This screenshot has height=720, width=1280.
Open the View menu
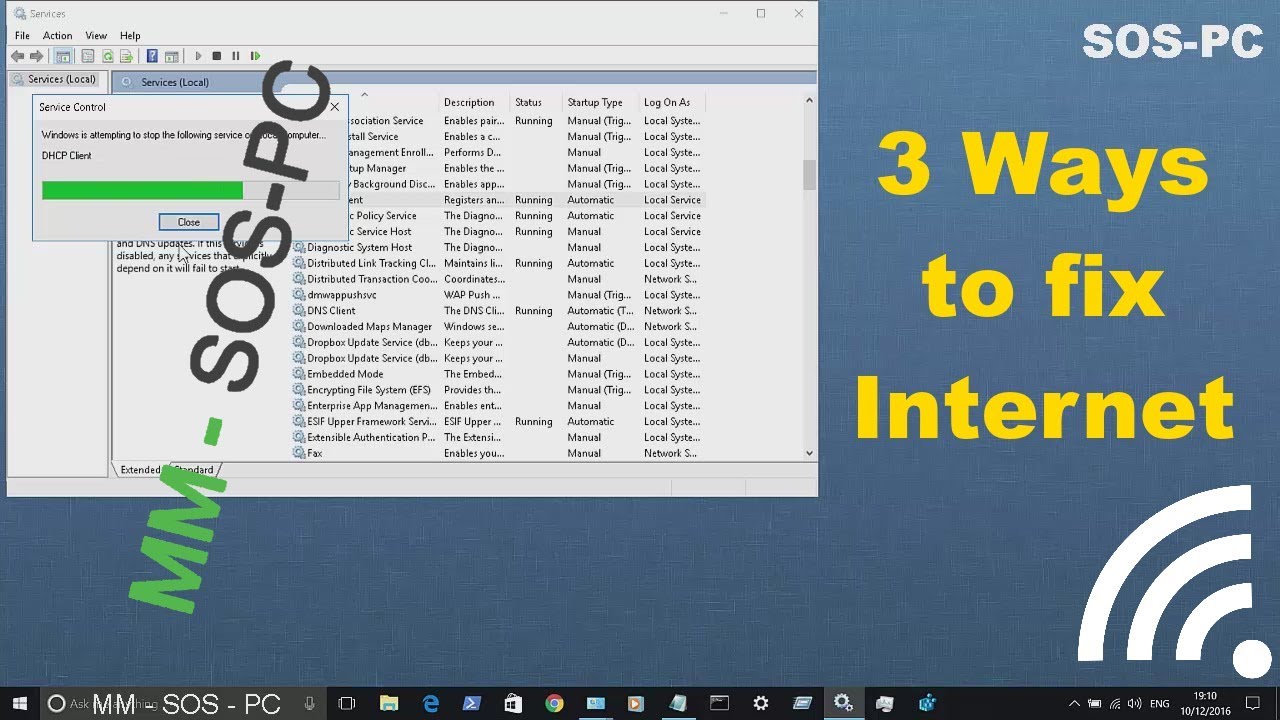(96, 35)
